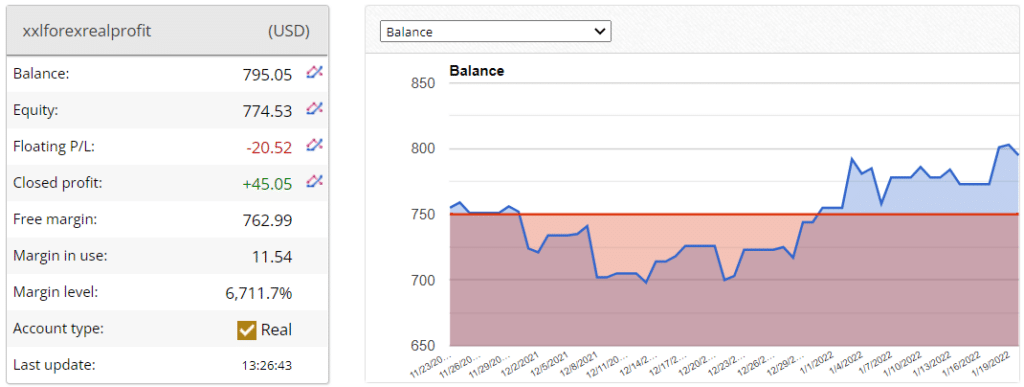Click the bold Balance chart title
Image resolution: width=1024 pixels, height=387 pixels.
tap(477, 71)
